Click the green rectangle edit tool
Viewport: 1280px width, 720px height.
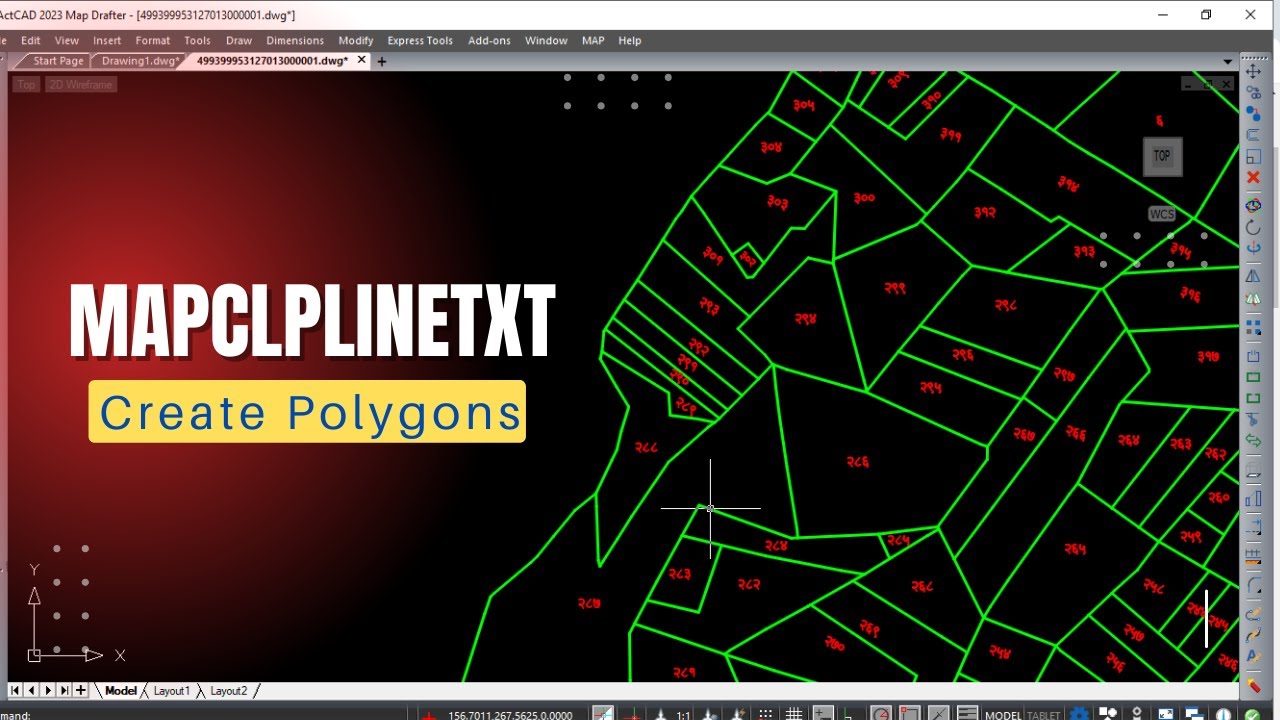point(1253,377)
